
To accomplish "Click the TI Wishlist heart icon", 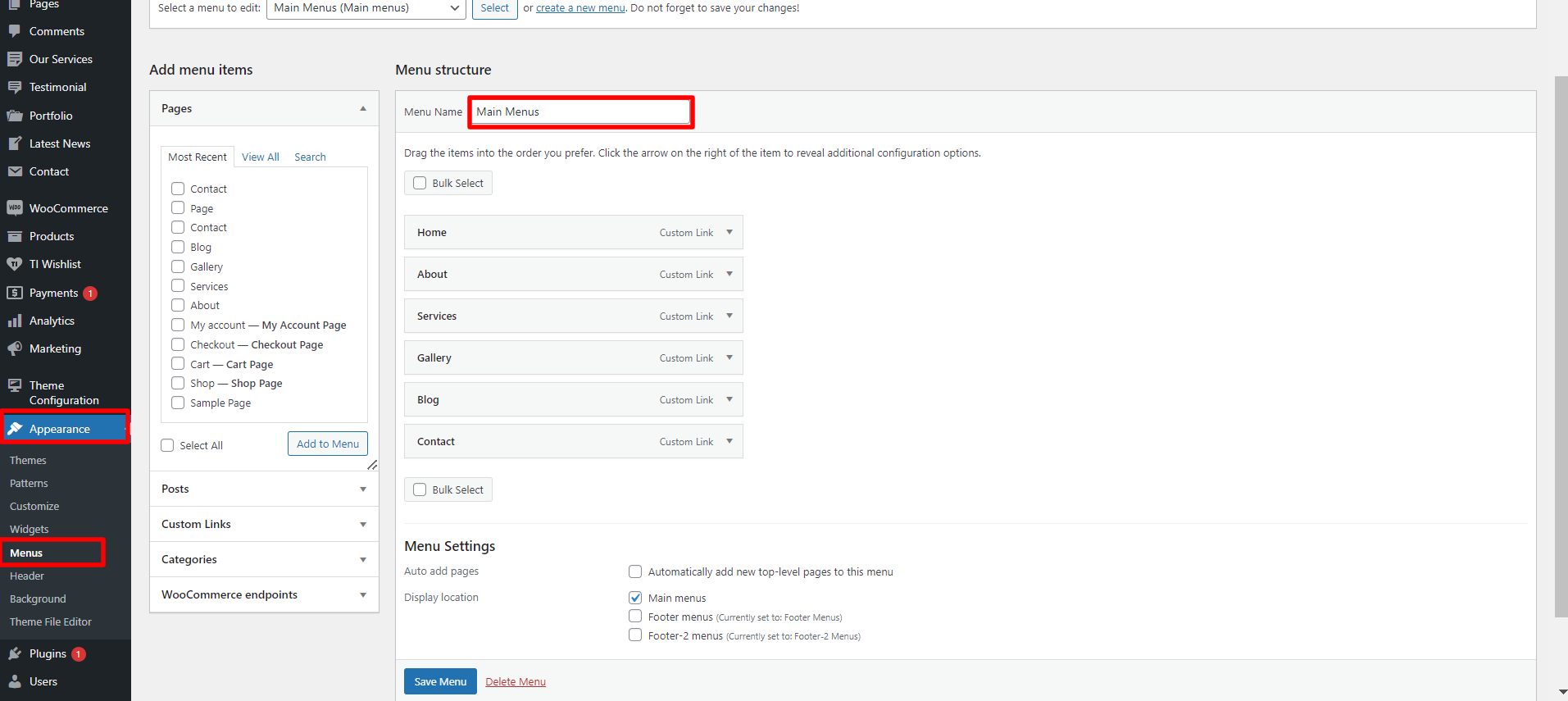I will coord(15,265).
